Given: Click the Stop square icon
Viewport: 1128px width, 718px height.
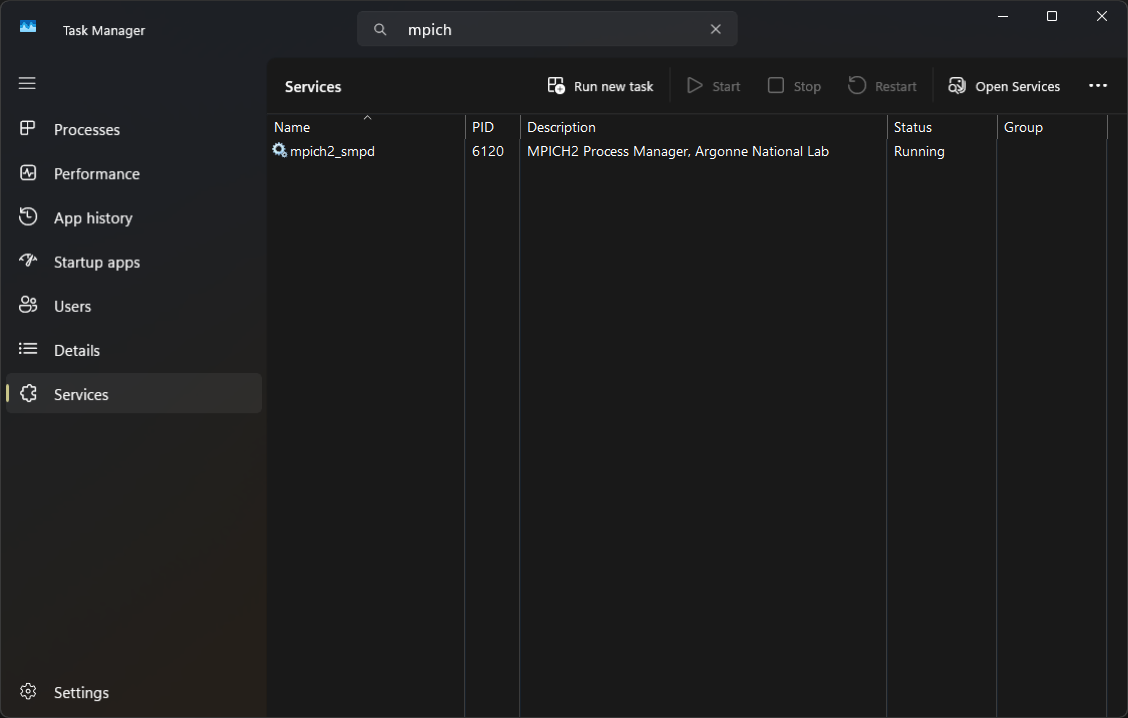Looking at the screenshot, I should click(x=776, y=86).
